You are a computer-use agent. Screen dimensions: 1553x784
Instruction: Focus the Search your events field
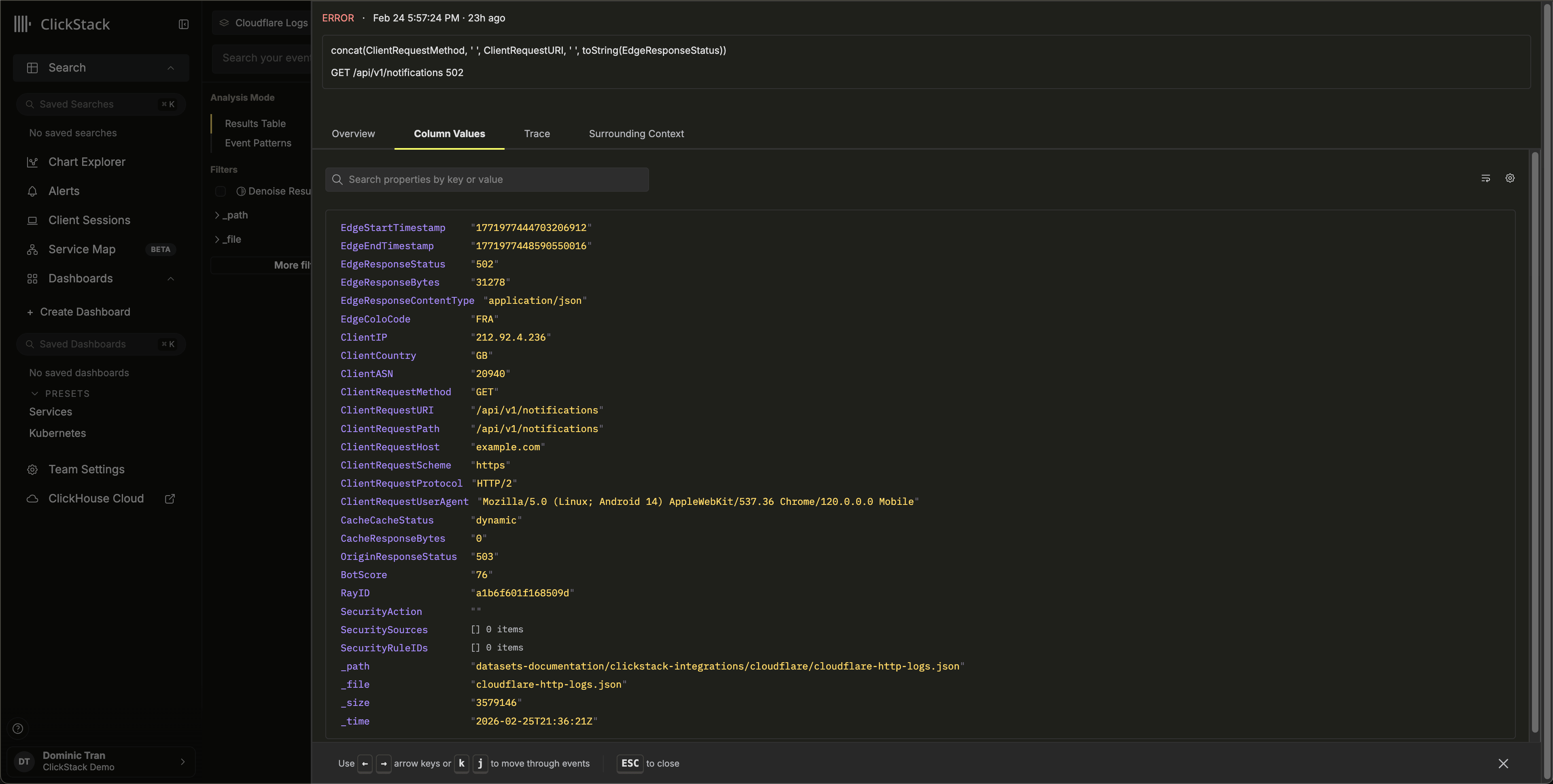pyautogui.click(x=262, y=58)
